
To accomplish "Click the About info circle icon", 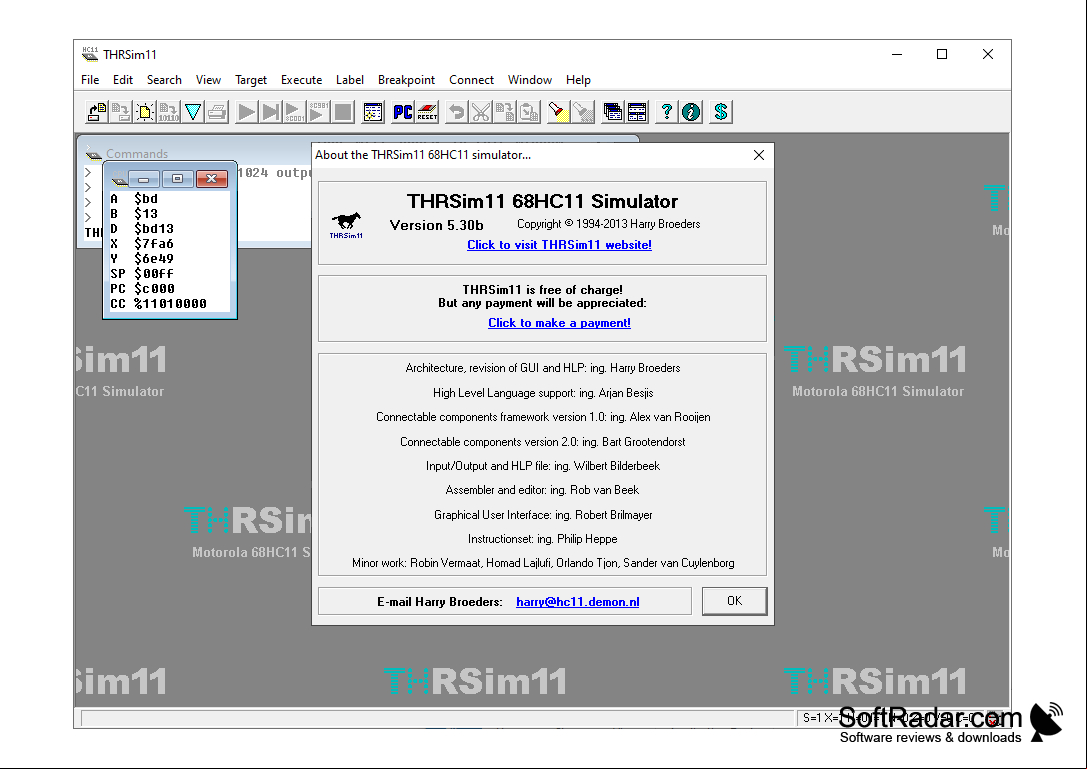I will (x=691, y=112).
